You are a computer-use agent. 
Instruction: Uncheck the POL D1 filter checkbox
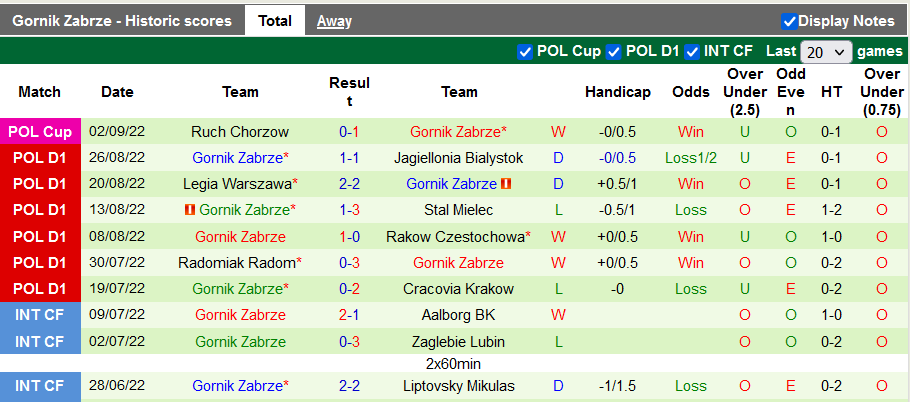pyautogui.click(x=614, y=51)
